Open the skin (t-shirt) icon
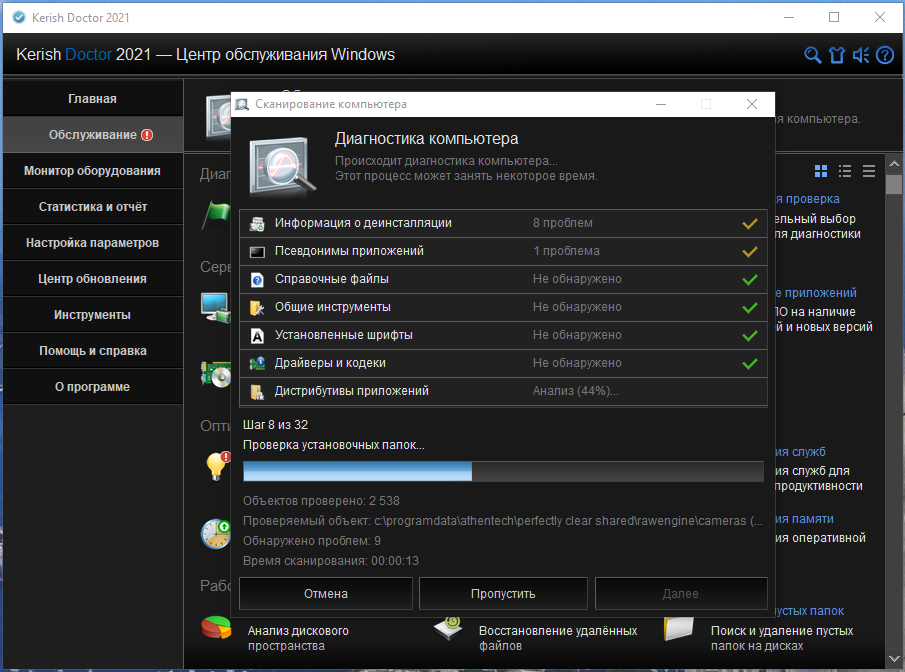The image size is (905, 672). [x=837, y=55]
